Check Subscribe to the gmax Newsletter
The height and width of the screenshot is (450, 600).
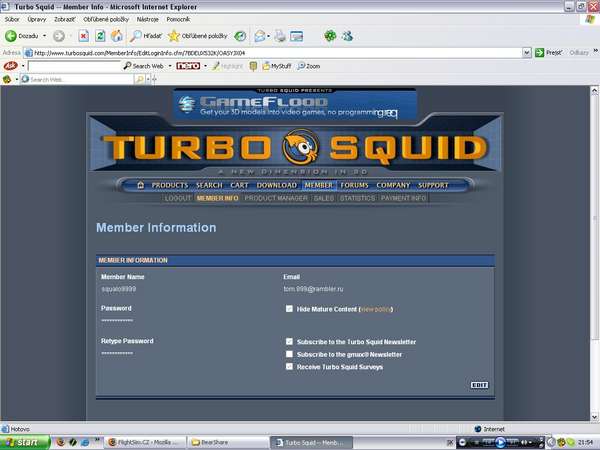tap(289, 354)
